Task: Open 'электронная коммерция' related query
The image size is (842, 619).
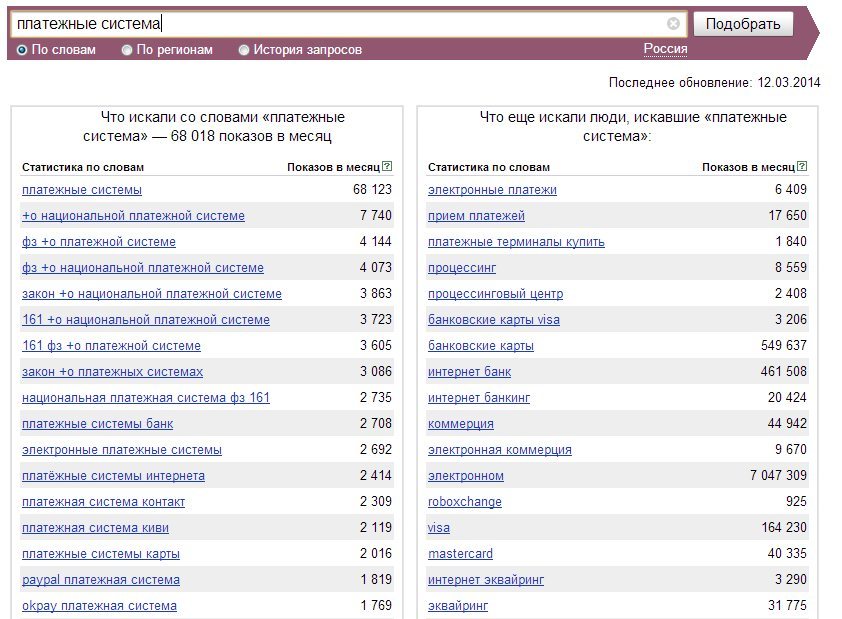Action: coord(499,450)
